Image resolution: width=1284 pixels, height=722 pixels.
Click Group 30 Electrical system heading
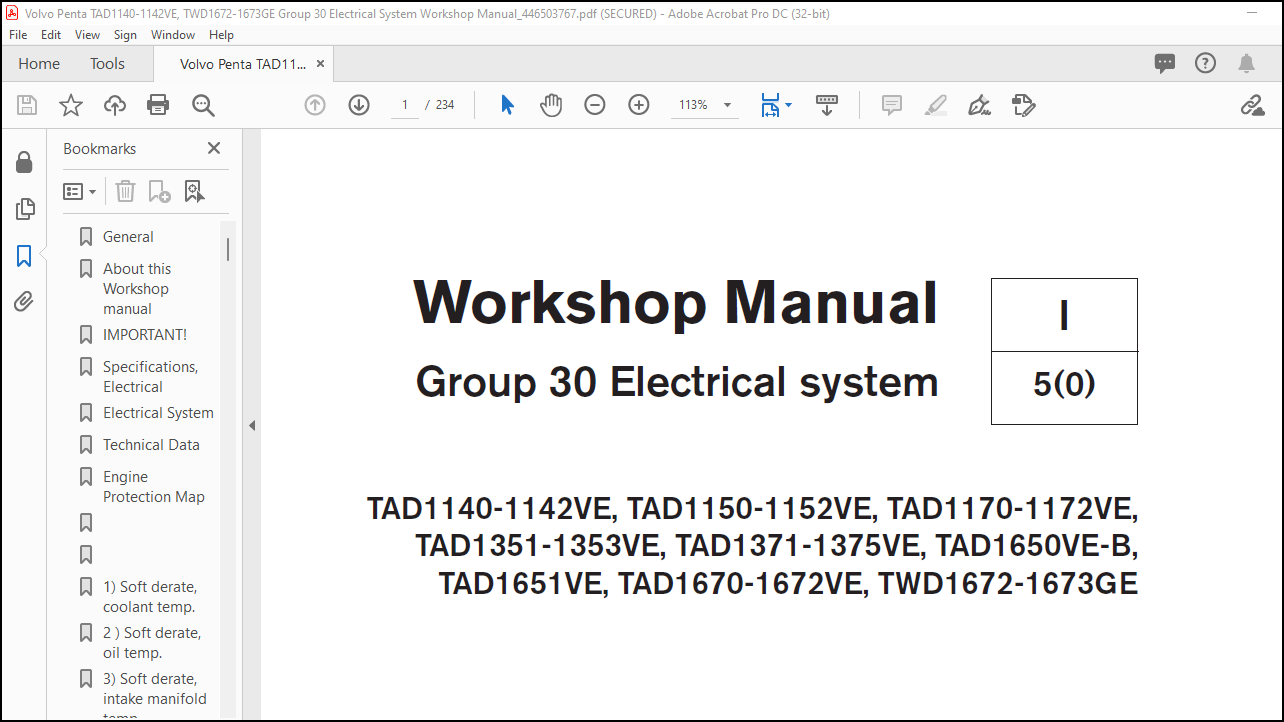coord(677,383)
